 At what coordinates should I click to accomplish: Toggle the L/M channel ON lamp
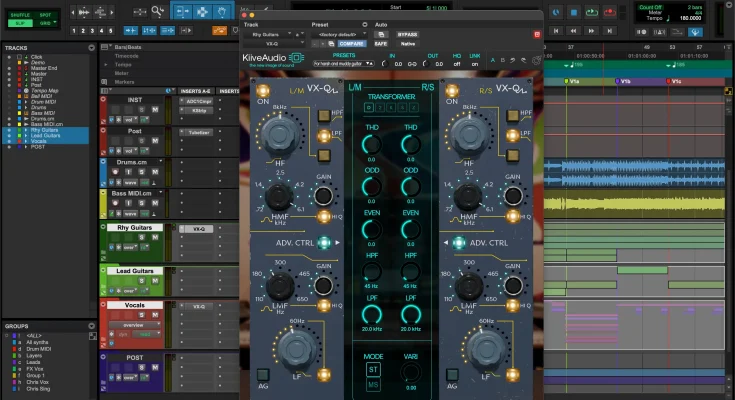point(264,91)
